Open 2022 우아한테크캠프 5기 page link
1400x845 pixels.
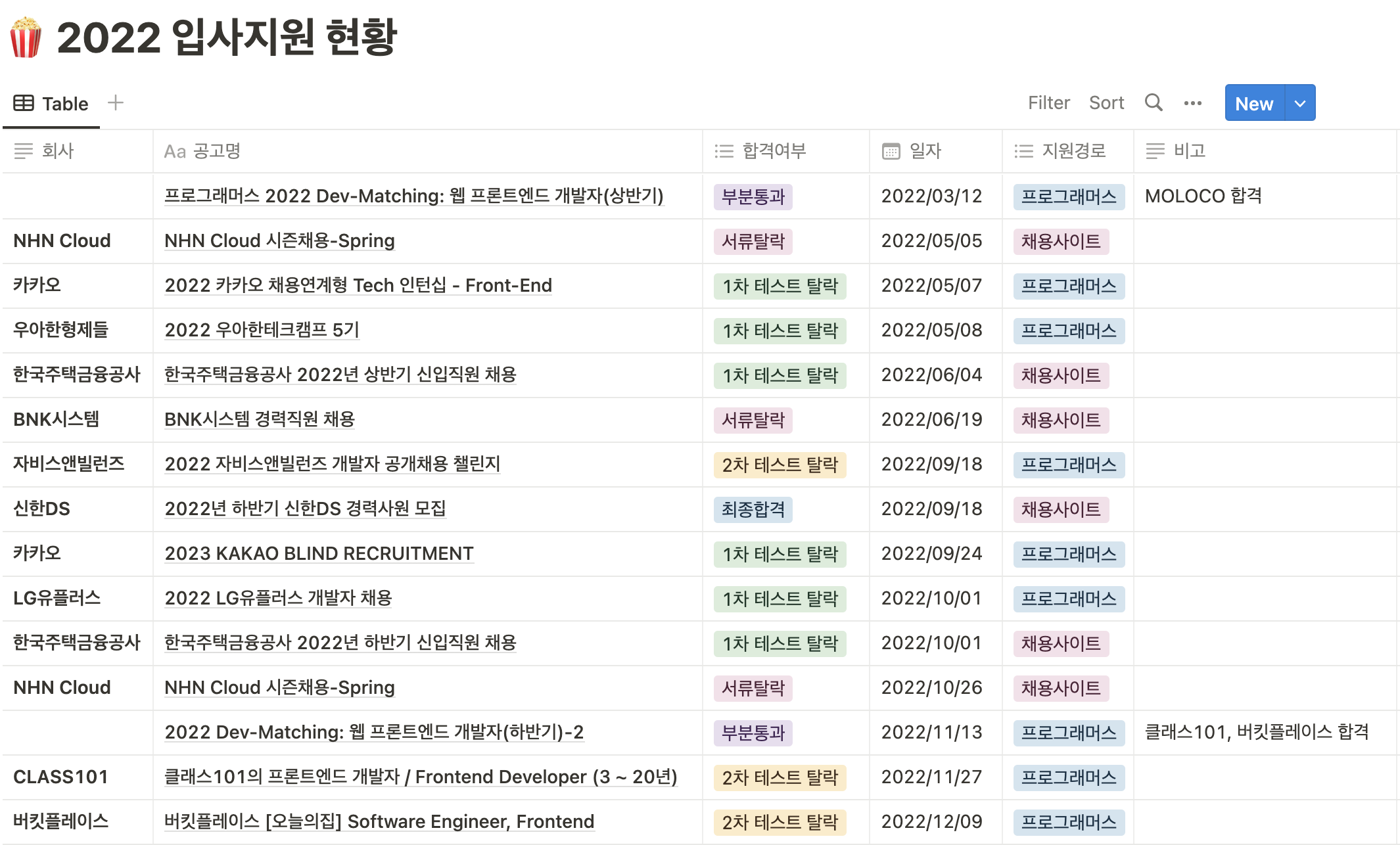262,330
